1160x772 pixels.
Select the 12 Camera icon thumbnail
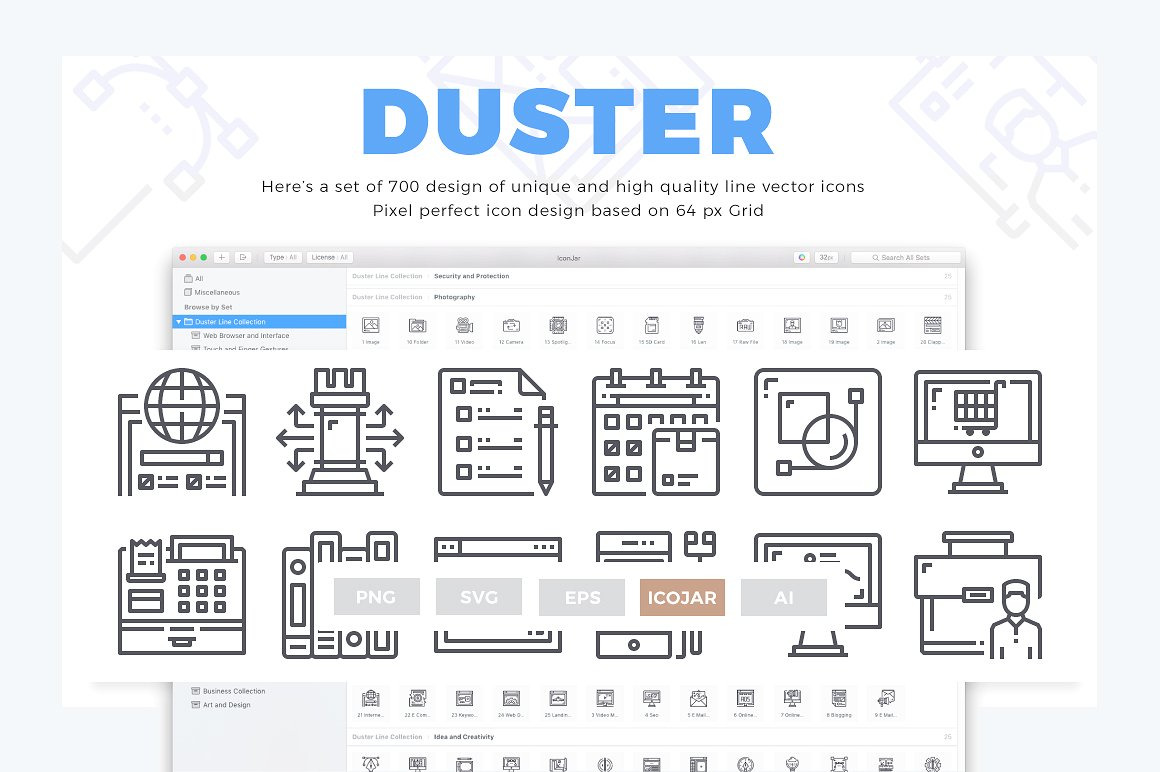(x=511, y=325)
